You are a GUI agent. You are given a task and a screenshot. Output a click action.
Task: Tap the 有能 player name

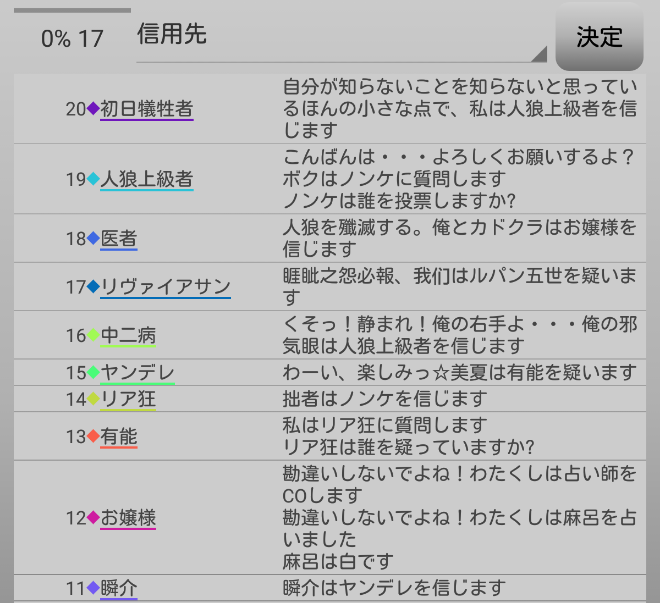119,437
